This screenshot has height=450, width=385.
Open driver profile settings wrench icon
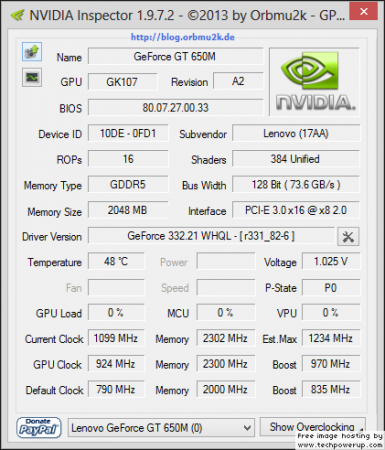(348, 237)
